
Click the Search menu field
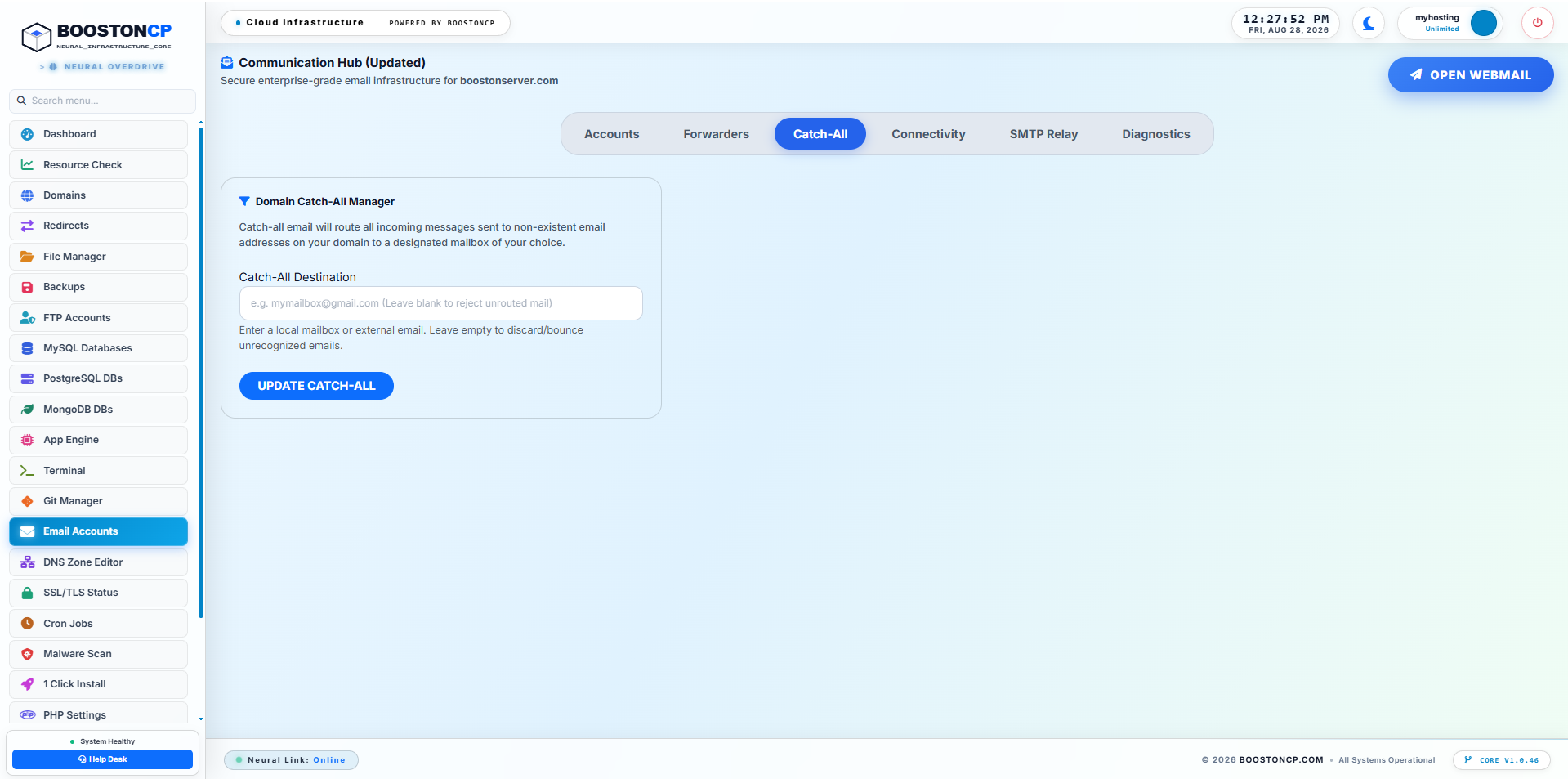coord(102,101)
